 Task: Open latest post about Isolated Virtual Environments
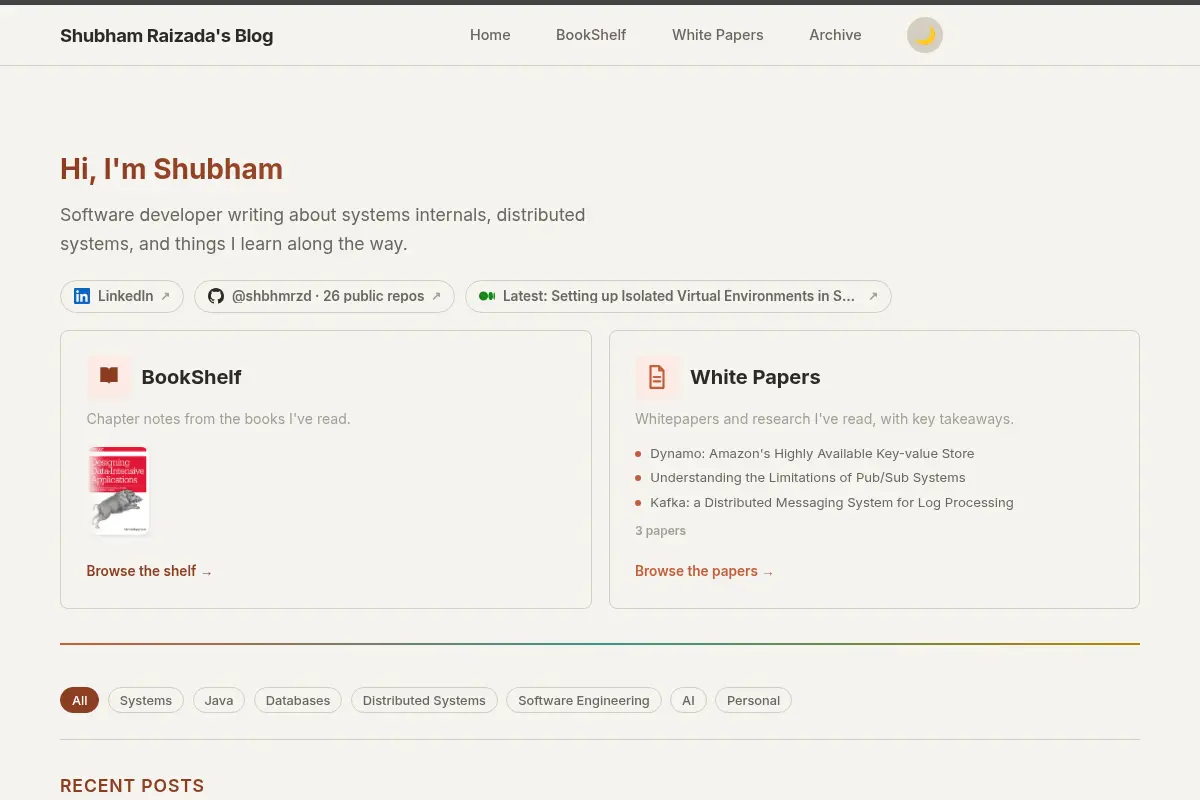(678, 296)
